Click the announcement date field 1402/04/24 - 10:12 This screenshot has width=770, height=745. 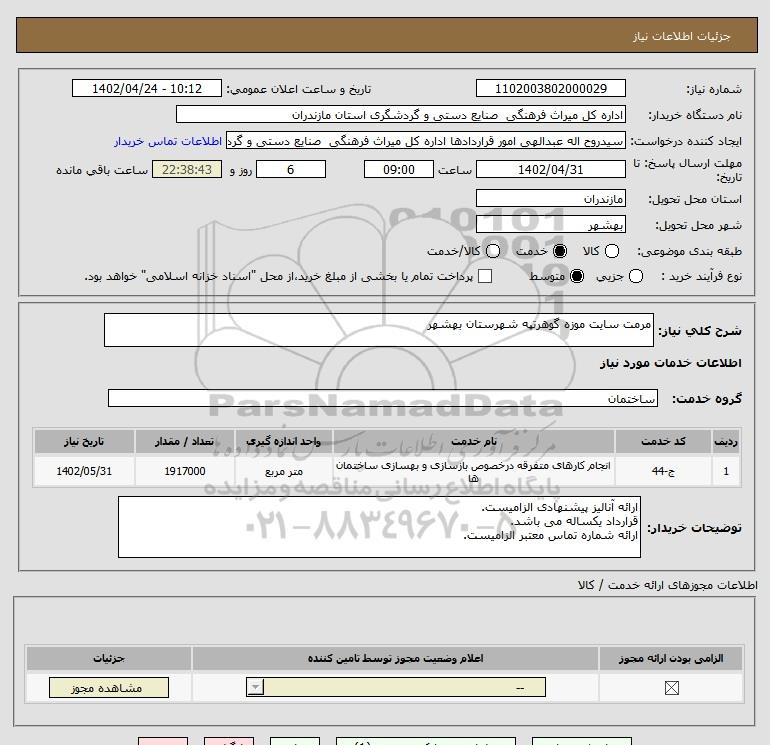[x=147, y=88]
